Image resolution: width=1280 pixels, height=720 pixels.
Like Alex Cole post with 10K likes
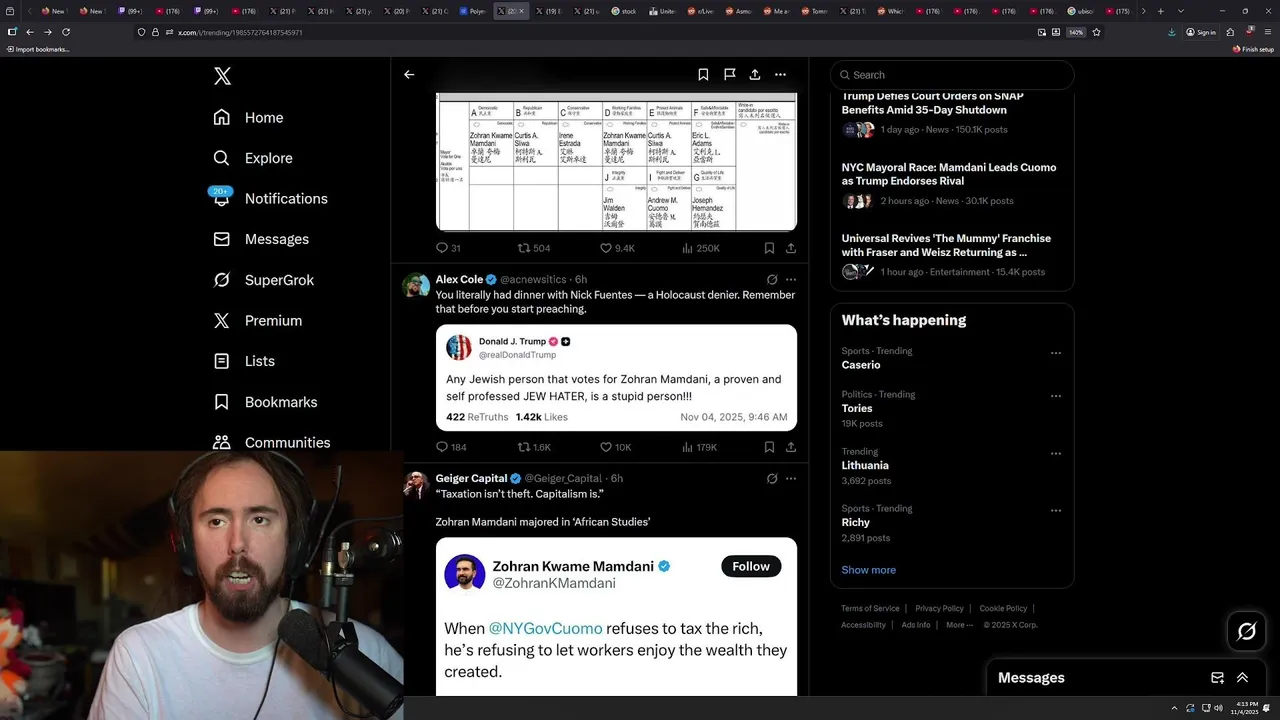615,447
